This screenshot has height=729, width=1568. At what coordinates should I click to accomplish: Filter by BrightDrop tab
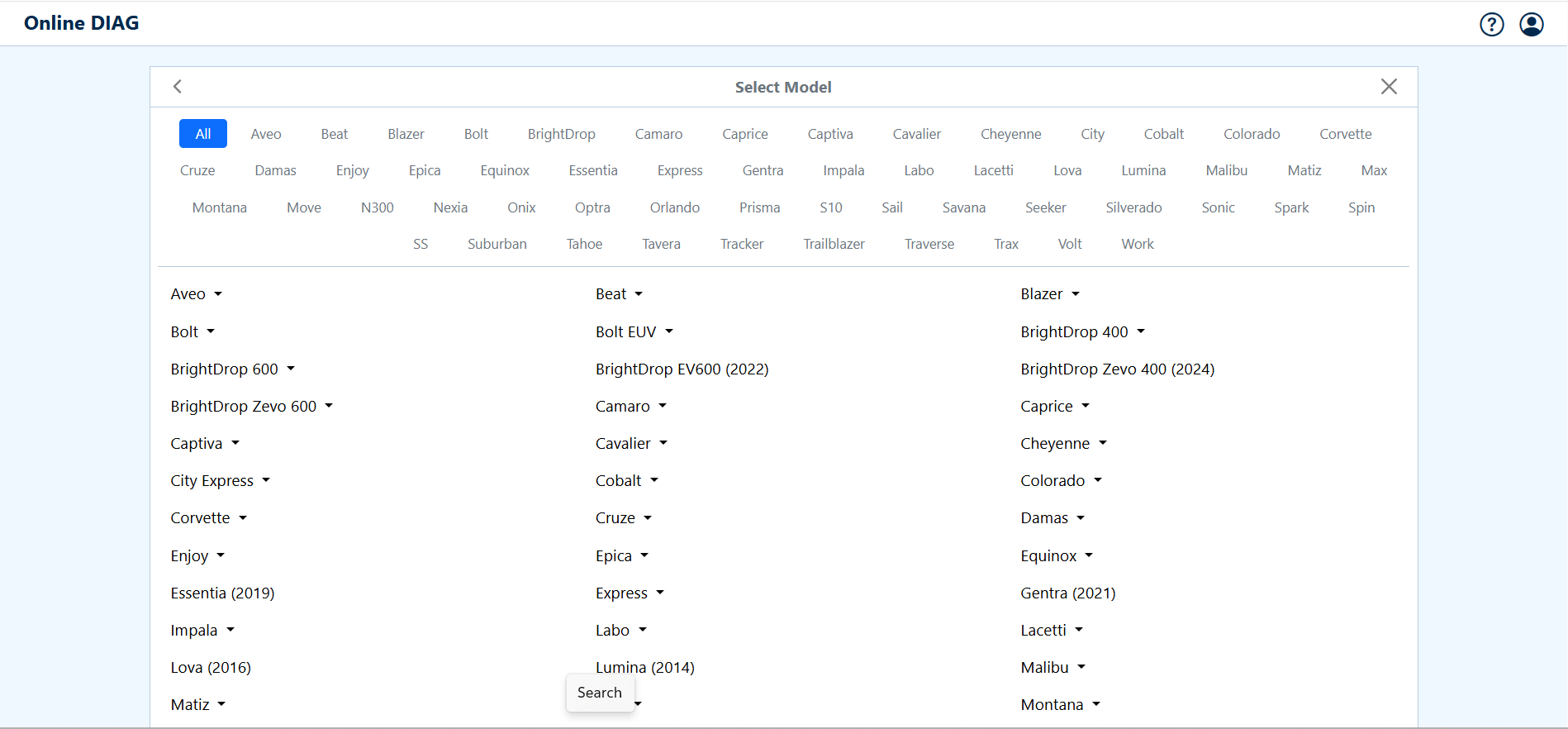pyautogui.click(x=561, y=134)
